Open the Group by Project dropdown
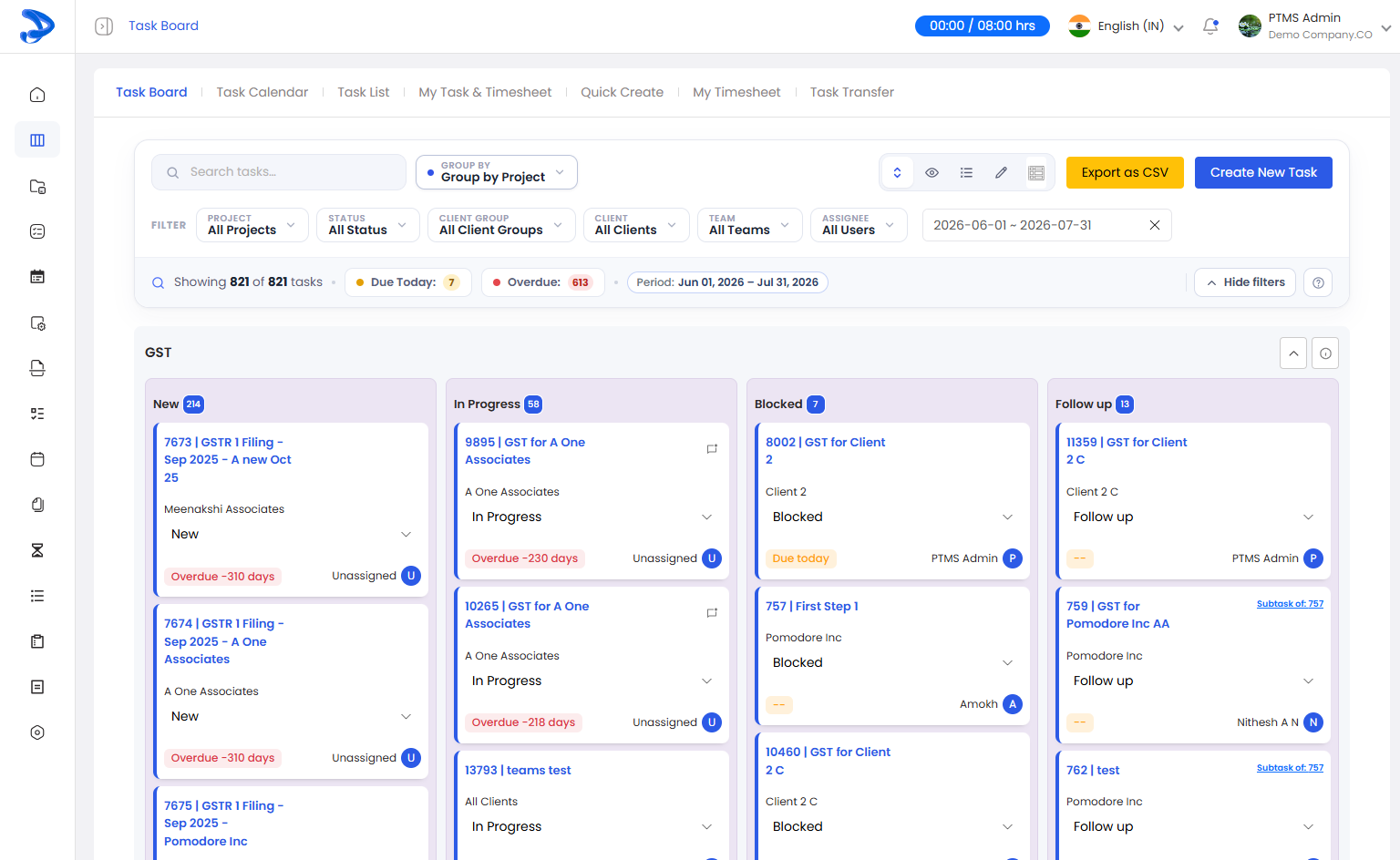 click(x=497, y=172)
